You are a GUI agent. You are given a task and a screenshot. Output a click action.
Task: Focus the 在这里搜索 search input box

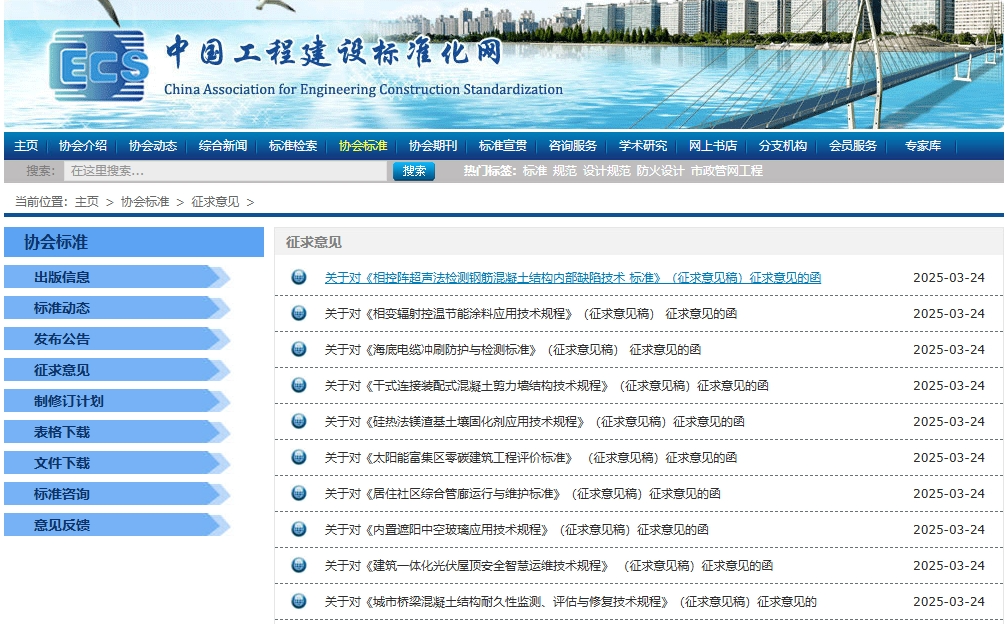pos(225,171)
